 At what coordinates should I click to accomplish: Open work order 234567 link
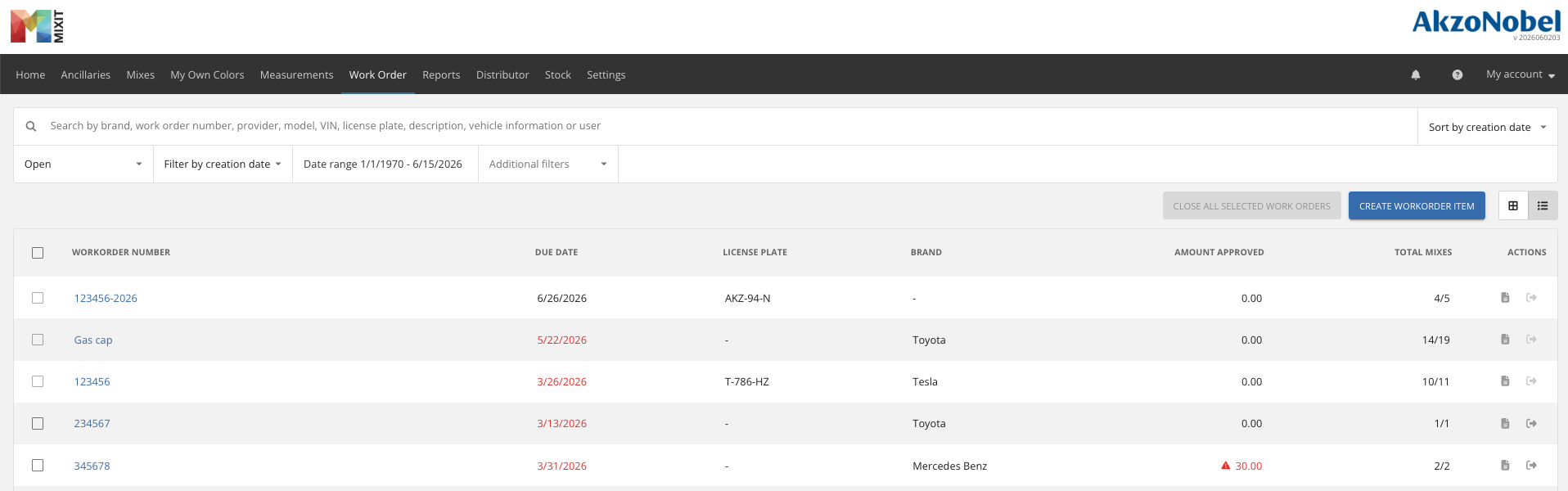tap(92, 423)
